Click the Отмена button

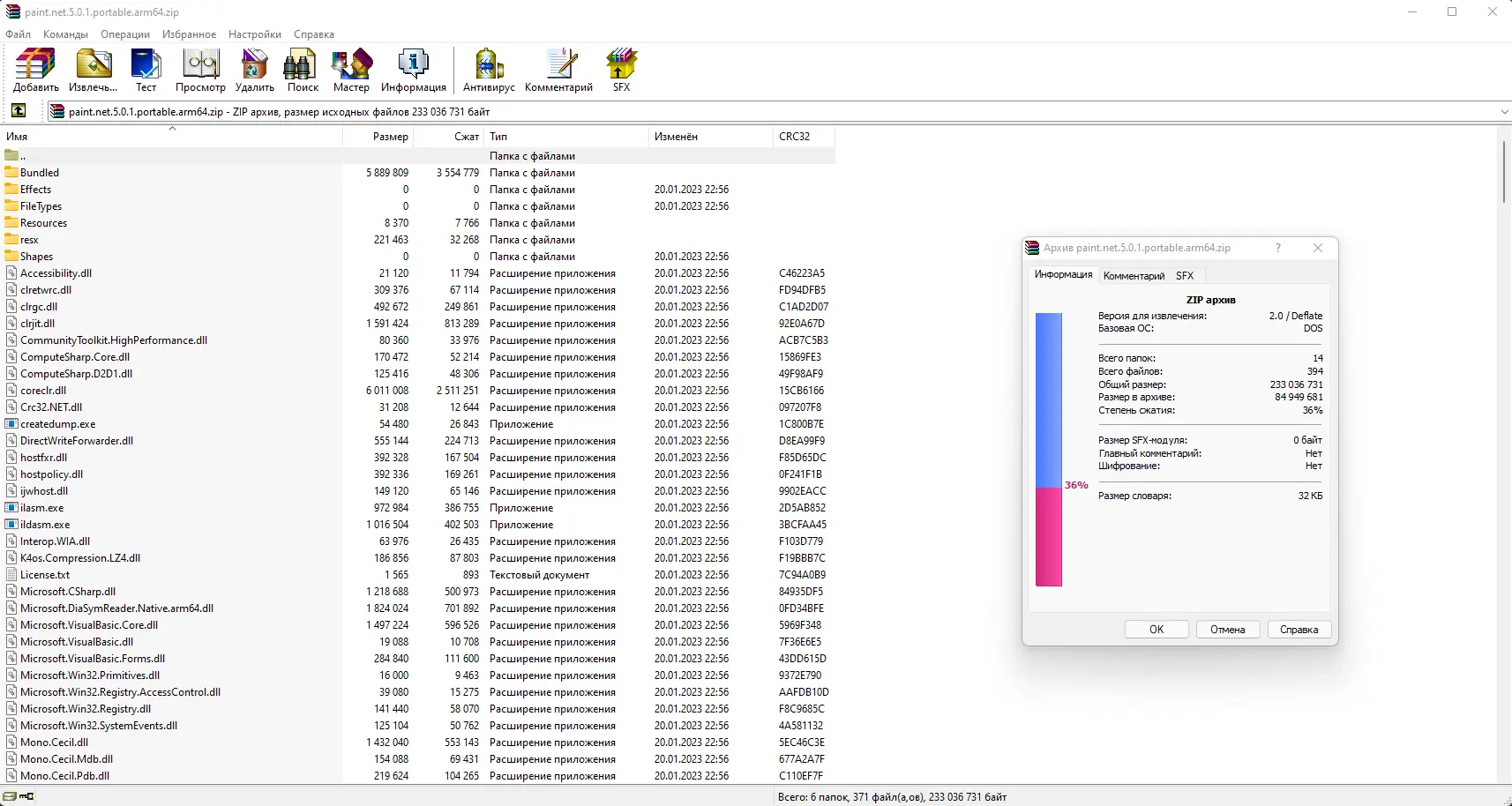pyautogui.click(x=1227, y=630)
